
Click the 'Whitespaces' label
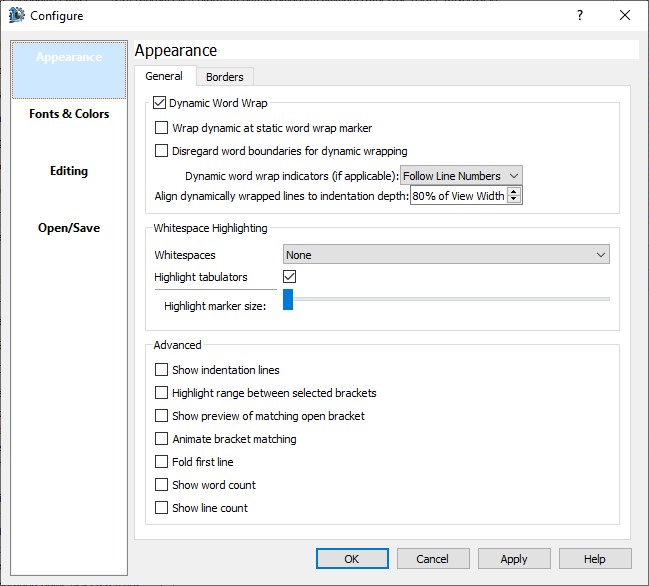pos(185,255)
